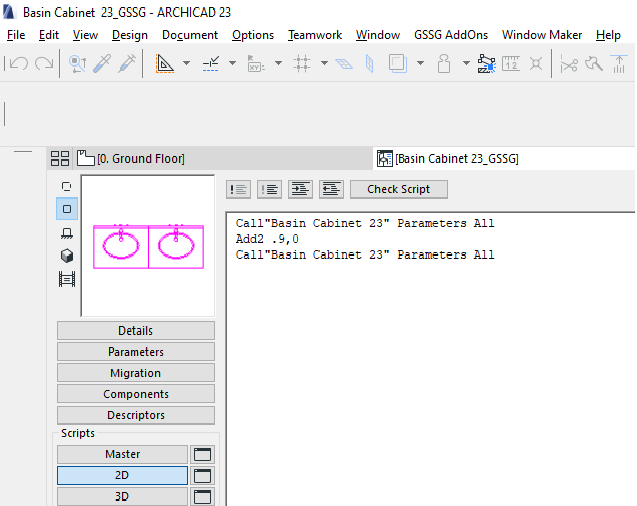Click the Intersect icon with crossed lines

click(536, 64)
